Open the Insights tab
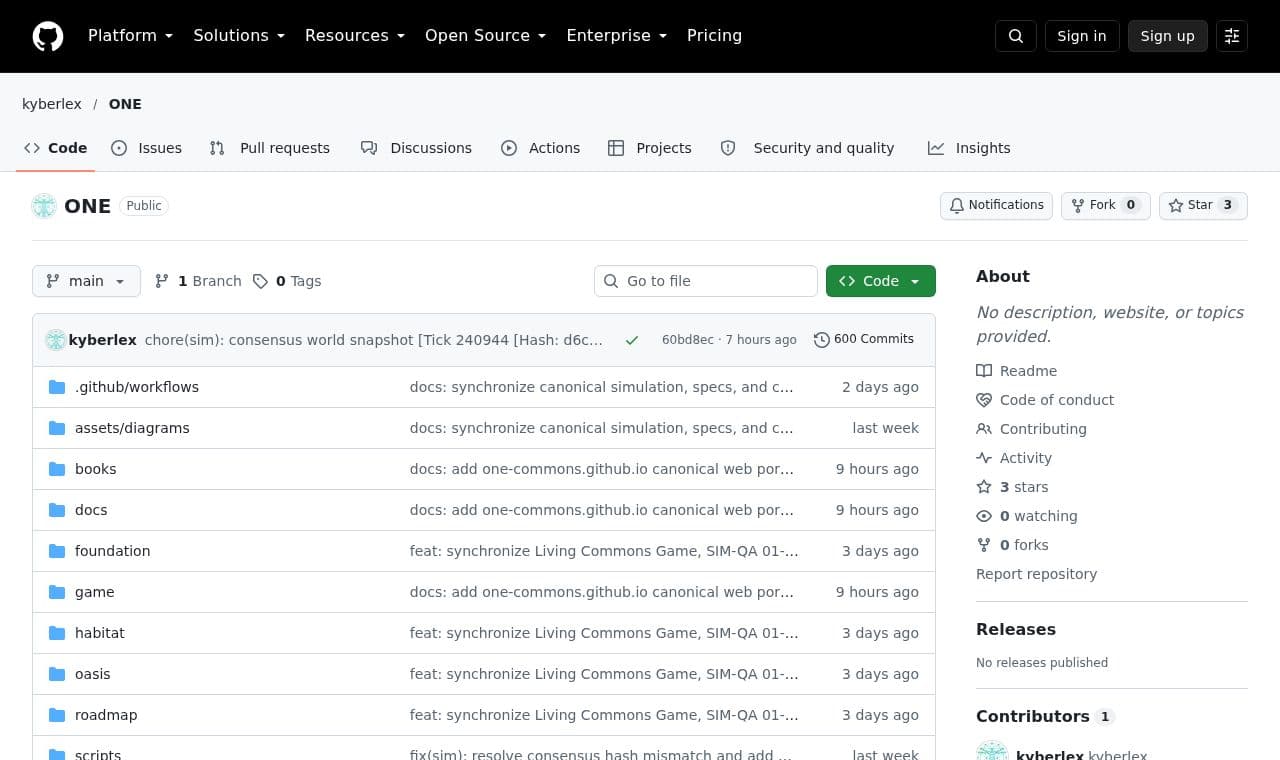 click(970, 148)
